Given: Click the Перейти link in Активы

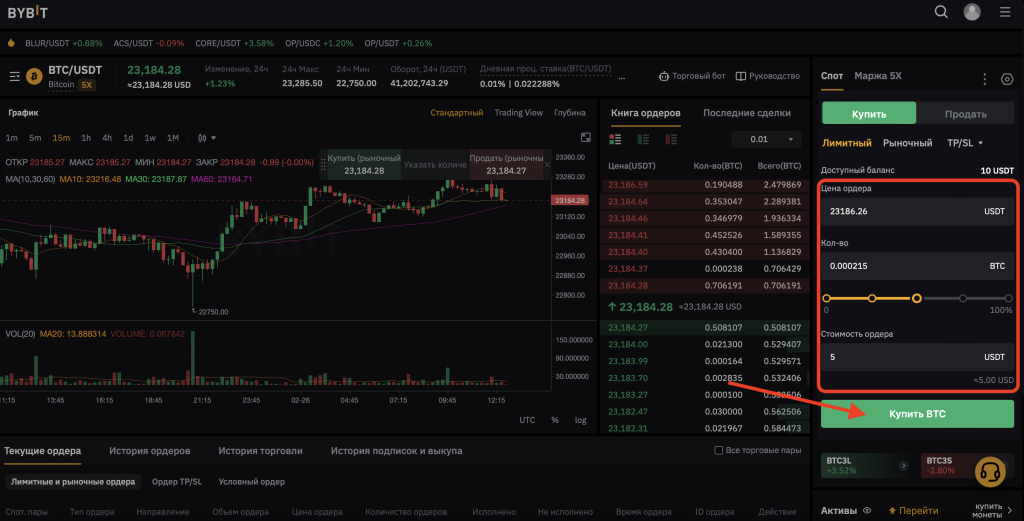Looking at the screenshot, I should coord(914,511).
